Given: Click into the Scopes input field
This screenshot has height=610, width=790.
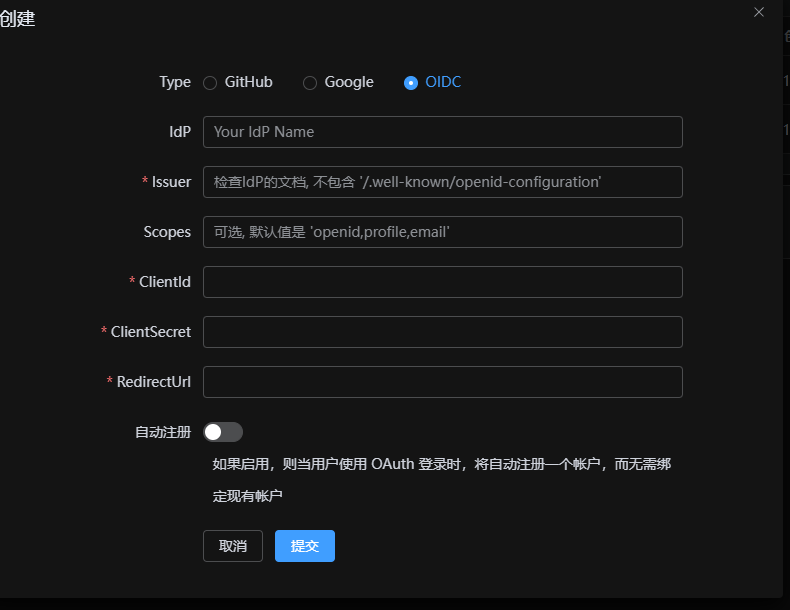Looking at the screenshot, I should 442,232.
